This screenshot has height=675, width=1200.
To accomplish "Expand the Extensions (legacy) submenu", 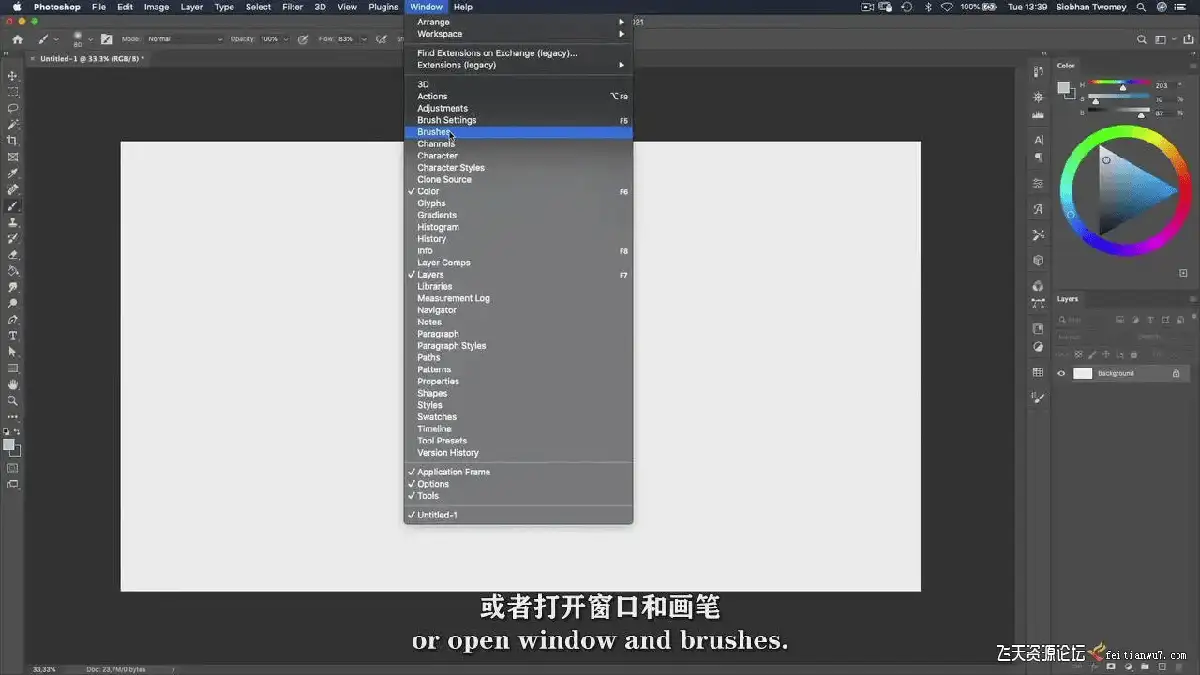I will tap(518, 65).
